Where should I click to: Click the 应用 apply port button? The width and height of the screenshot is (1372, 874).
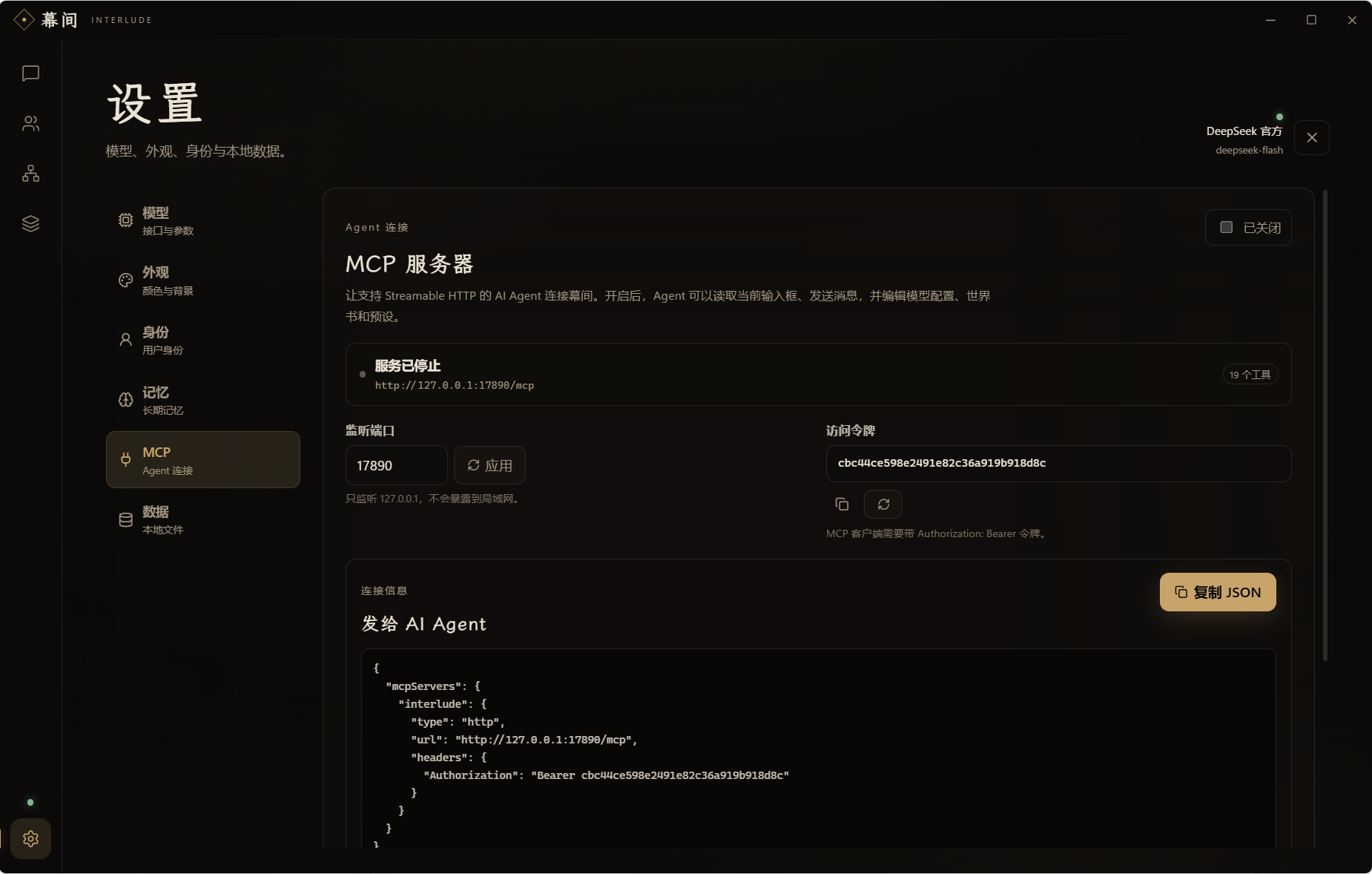(x=489, y=465)
